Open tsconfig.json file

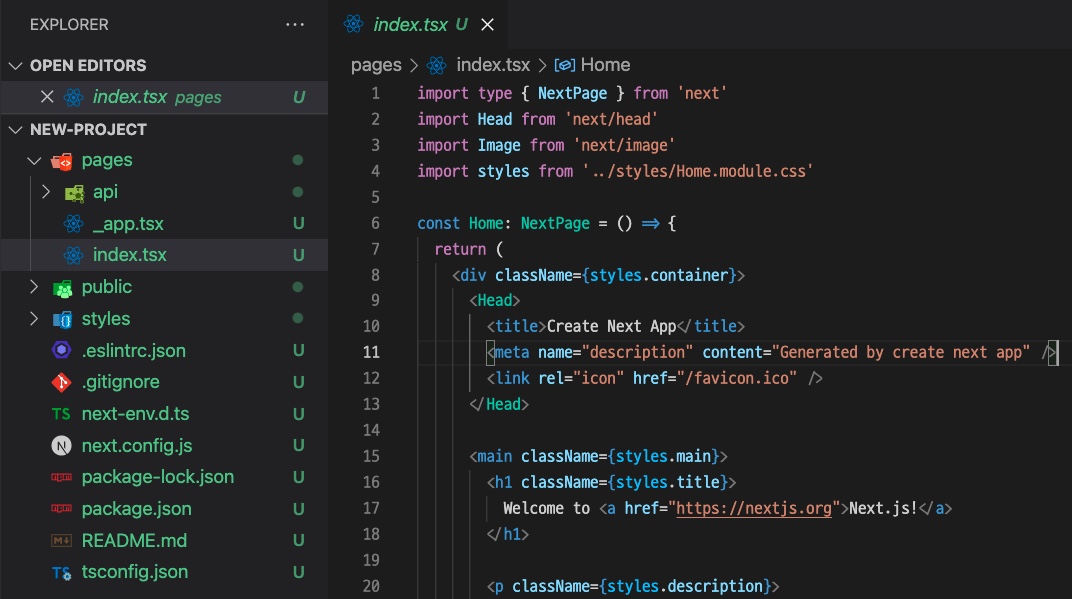click(135, 572)
